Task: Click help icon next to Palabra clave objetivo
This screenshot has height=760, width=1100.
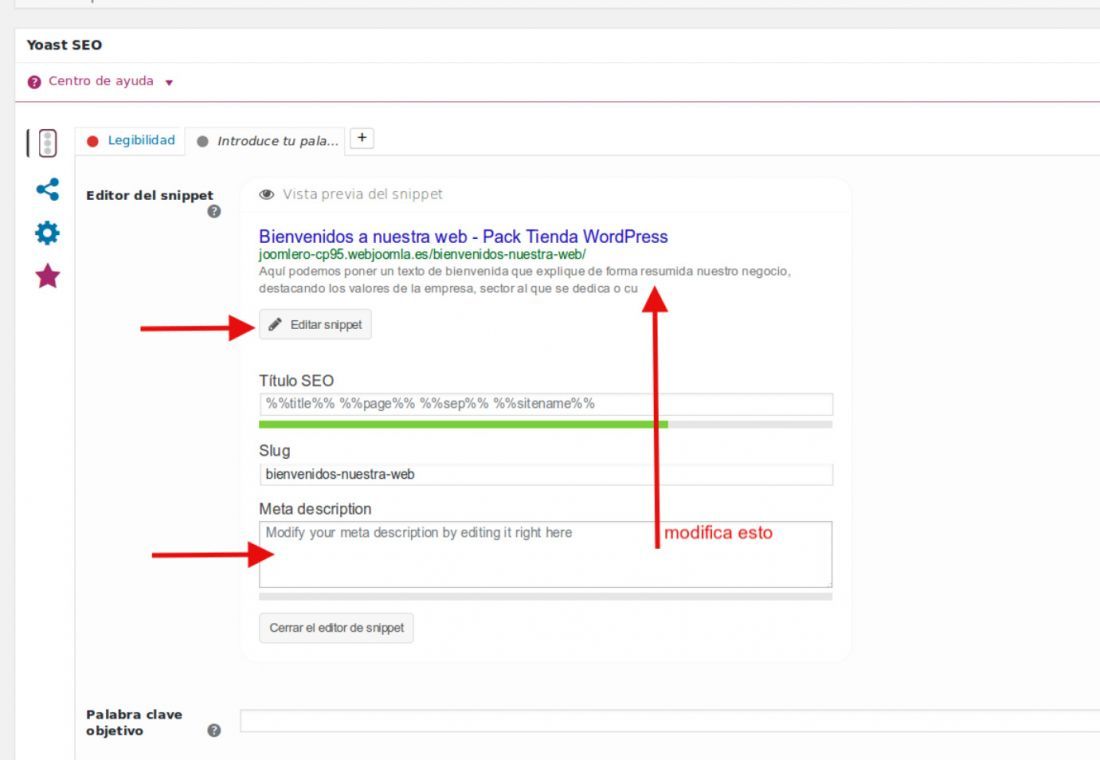Action: (x=214, y=731)
